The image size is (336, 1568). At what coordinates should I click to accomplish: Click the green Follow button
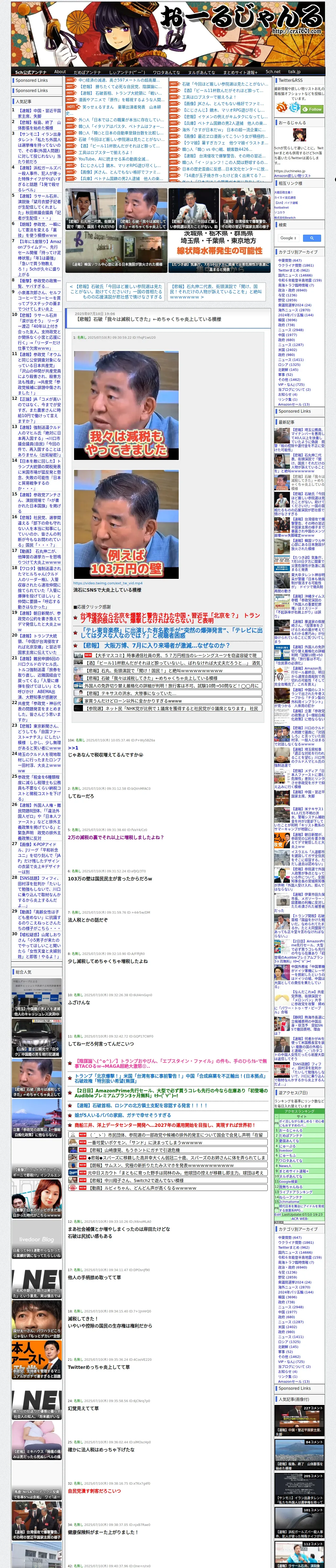click(x=313, y=109)
